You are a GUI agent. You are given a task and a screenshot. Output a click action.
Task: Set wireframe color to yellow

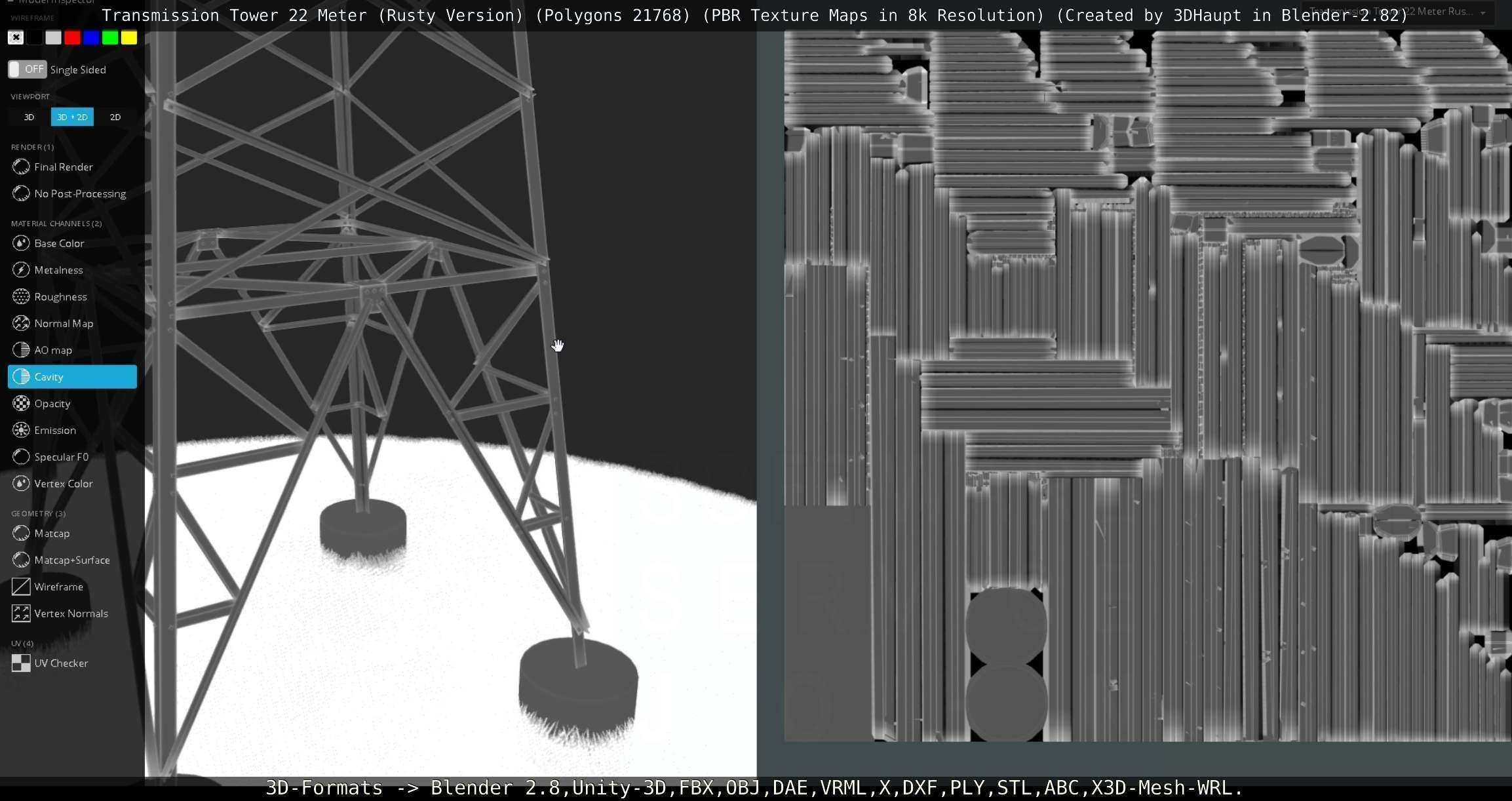pos(129,38)
